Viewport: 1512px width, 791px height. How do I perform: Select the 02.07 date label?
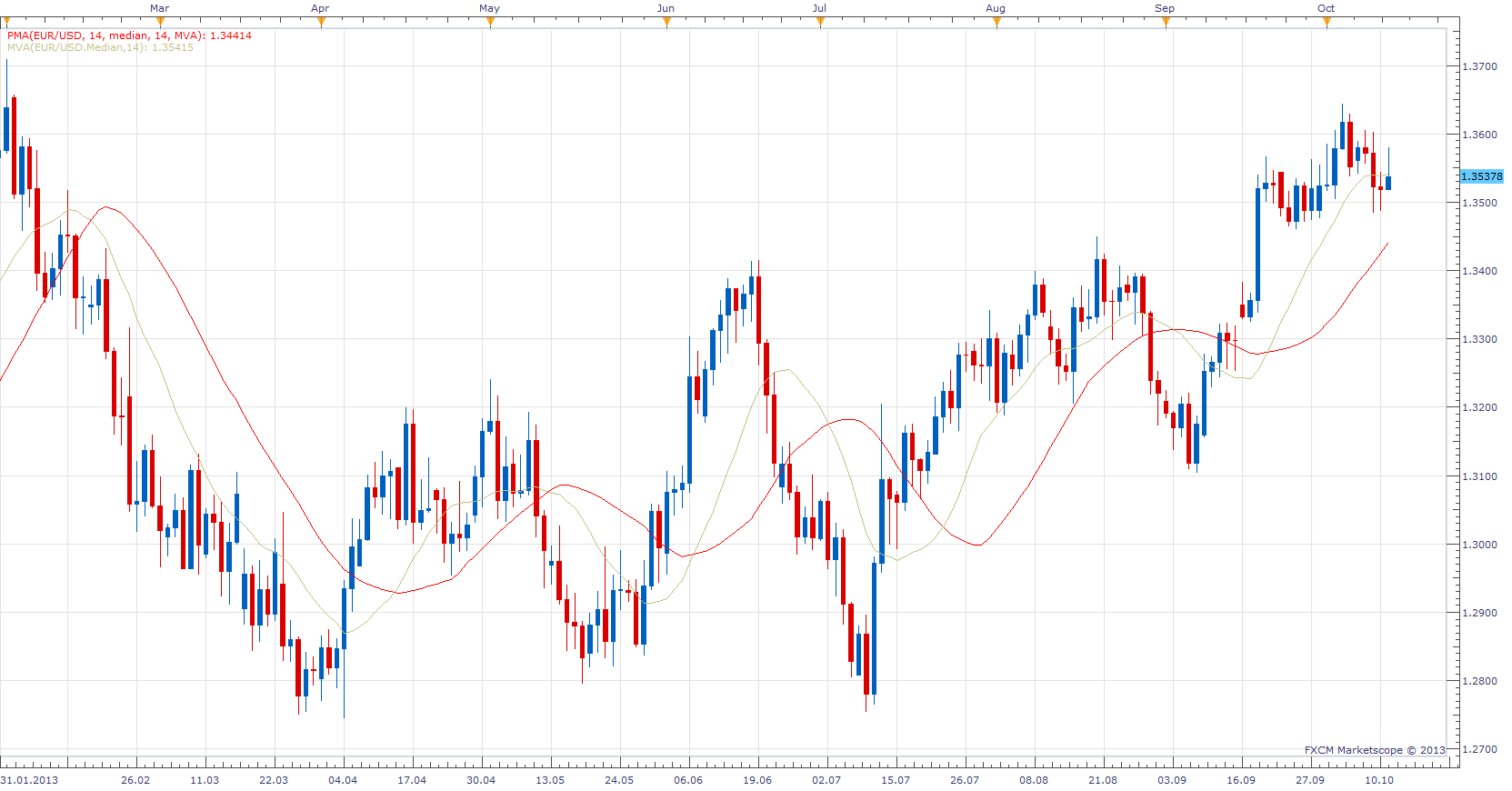[x=826, y=780]
